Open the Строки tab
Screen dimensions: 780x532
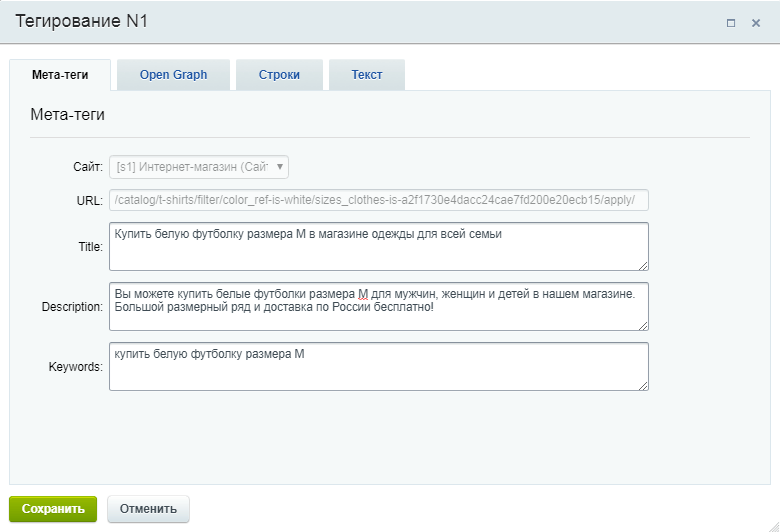[279, 75]
